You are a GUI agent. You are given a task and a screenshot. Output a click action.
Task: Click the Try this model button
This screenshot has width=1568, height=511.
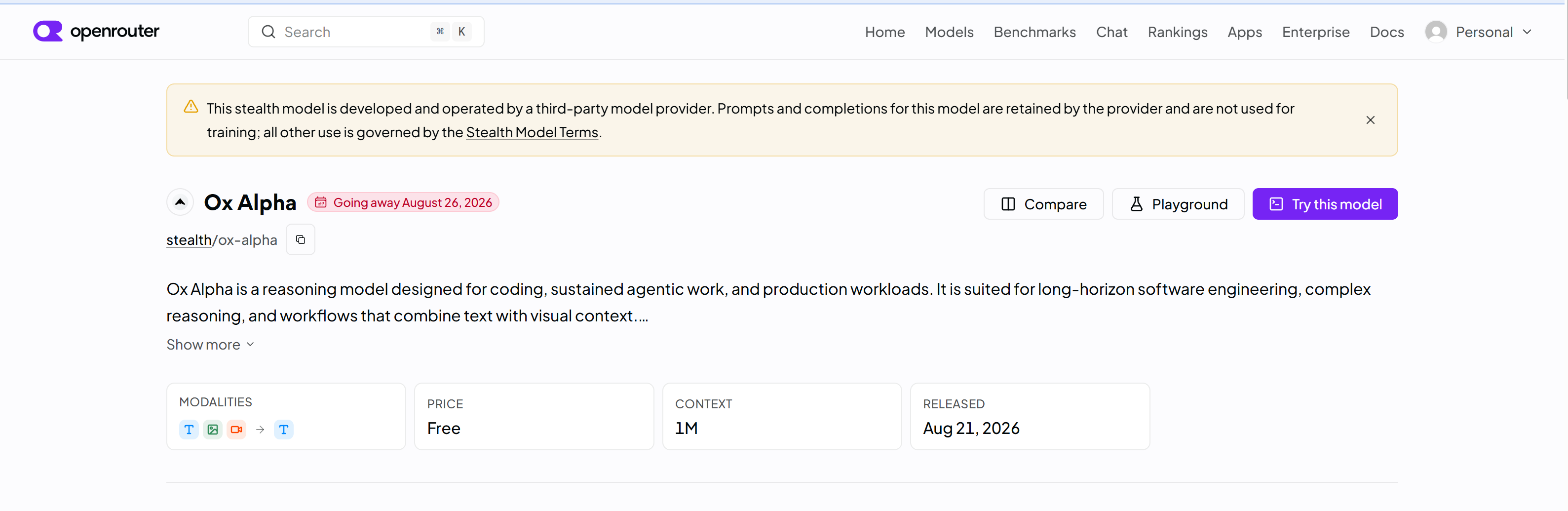pyautogui.click(x=1325, y=204)
